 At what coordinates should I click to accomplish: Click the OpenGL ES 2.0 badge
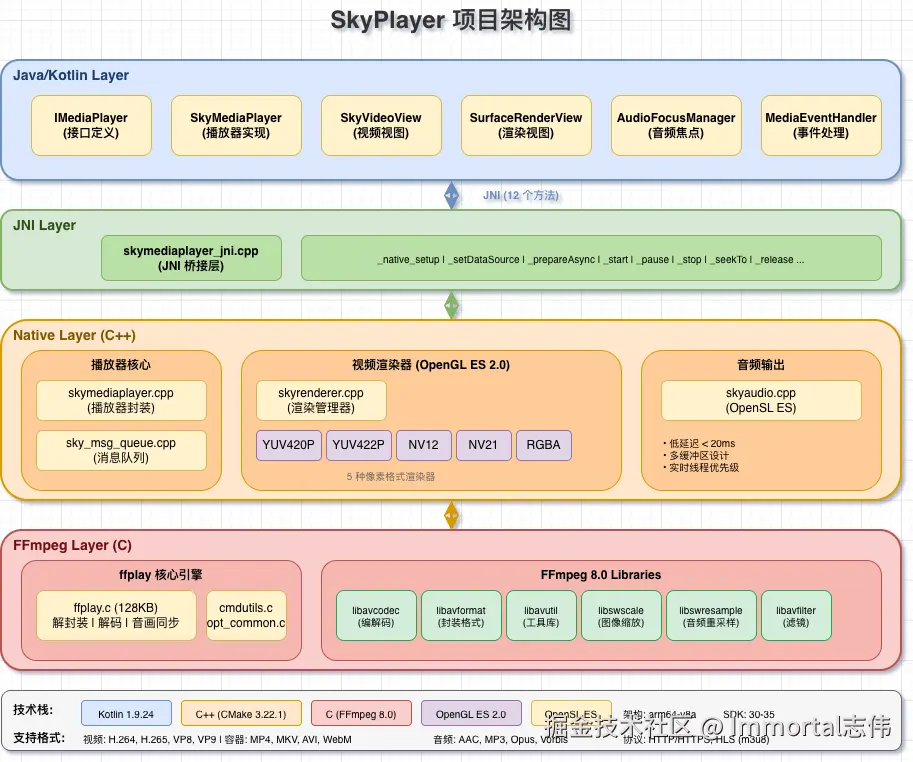(471, 713)
